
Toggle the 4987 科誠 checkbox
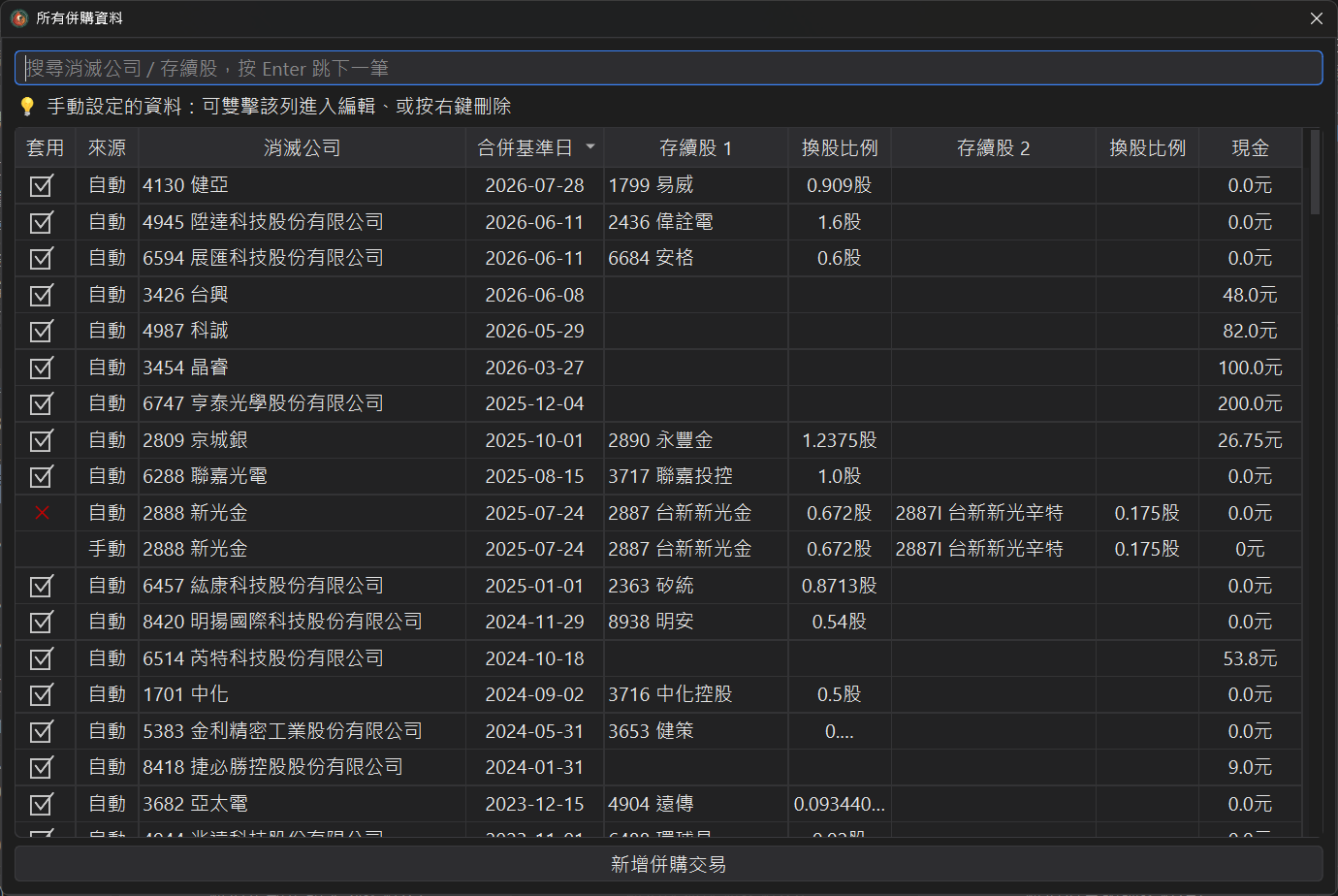coord(41,331)
